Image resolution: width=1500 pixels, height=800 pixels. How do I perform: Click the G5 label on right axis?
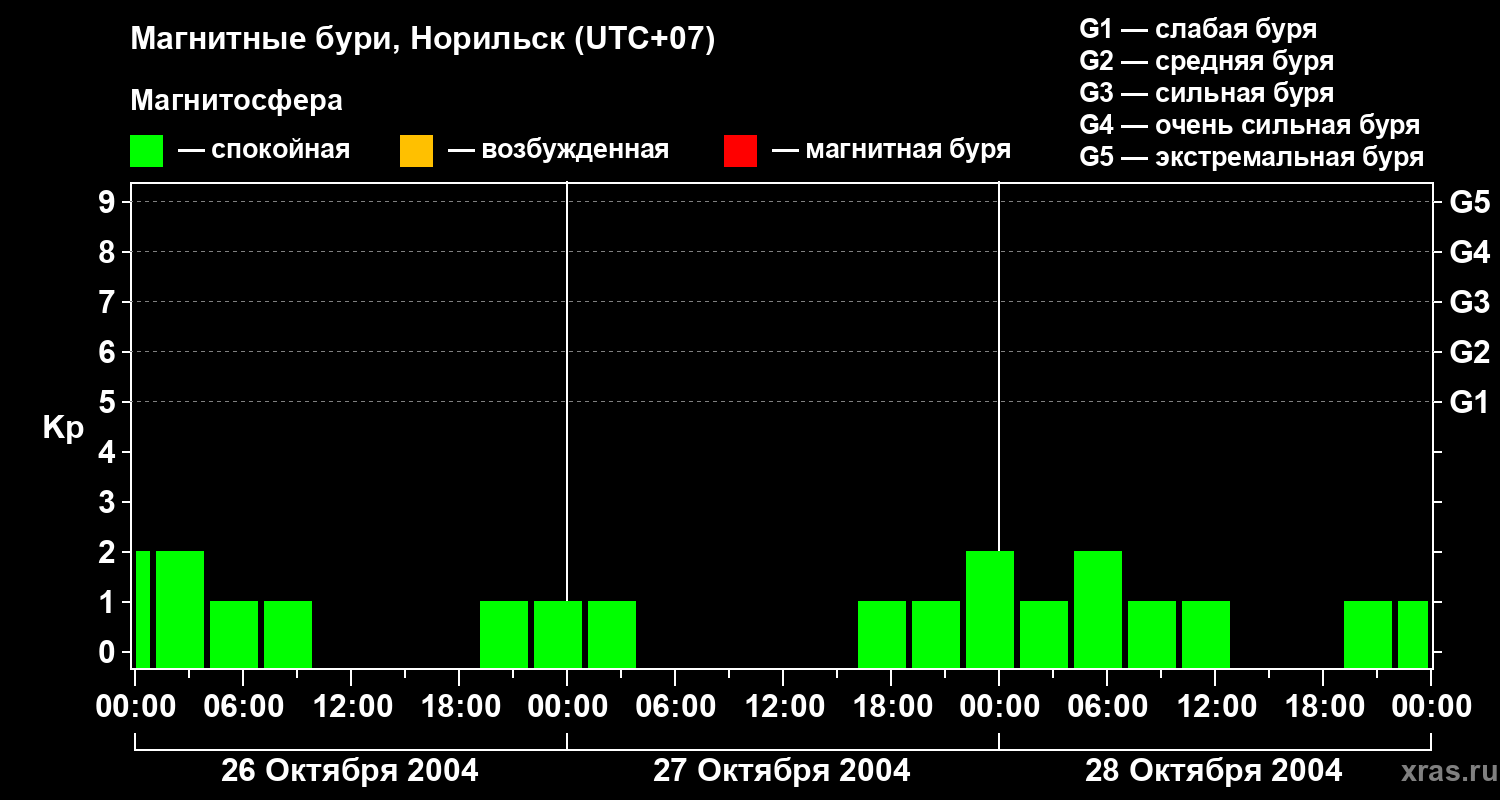[1469, 202]
